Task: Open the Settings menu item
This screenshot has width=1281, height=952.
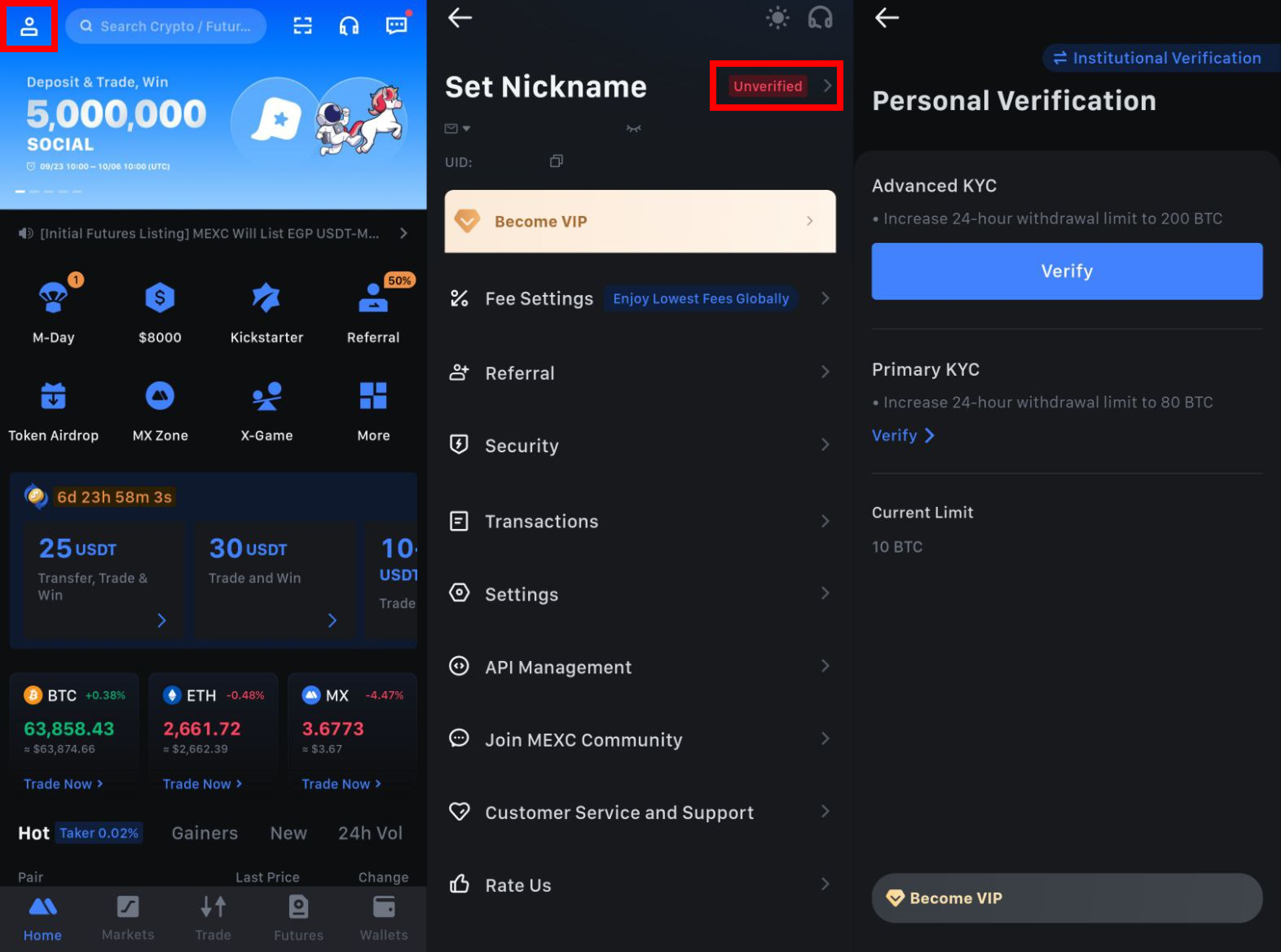Action: point(640,593)
